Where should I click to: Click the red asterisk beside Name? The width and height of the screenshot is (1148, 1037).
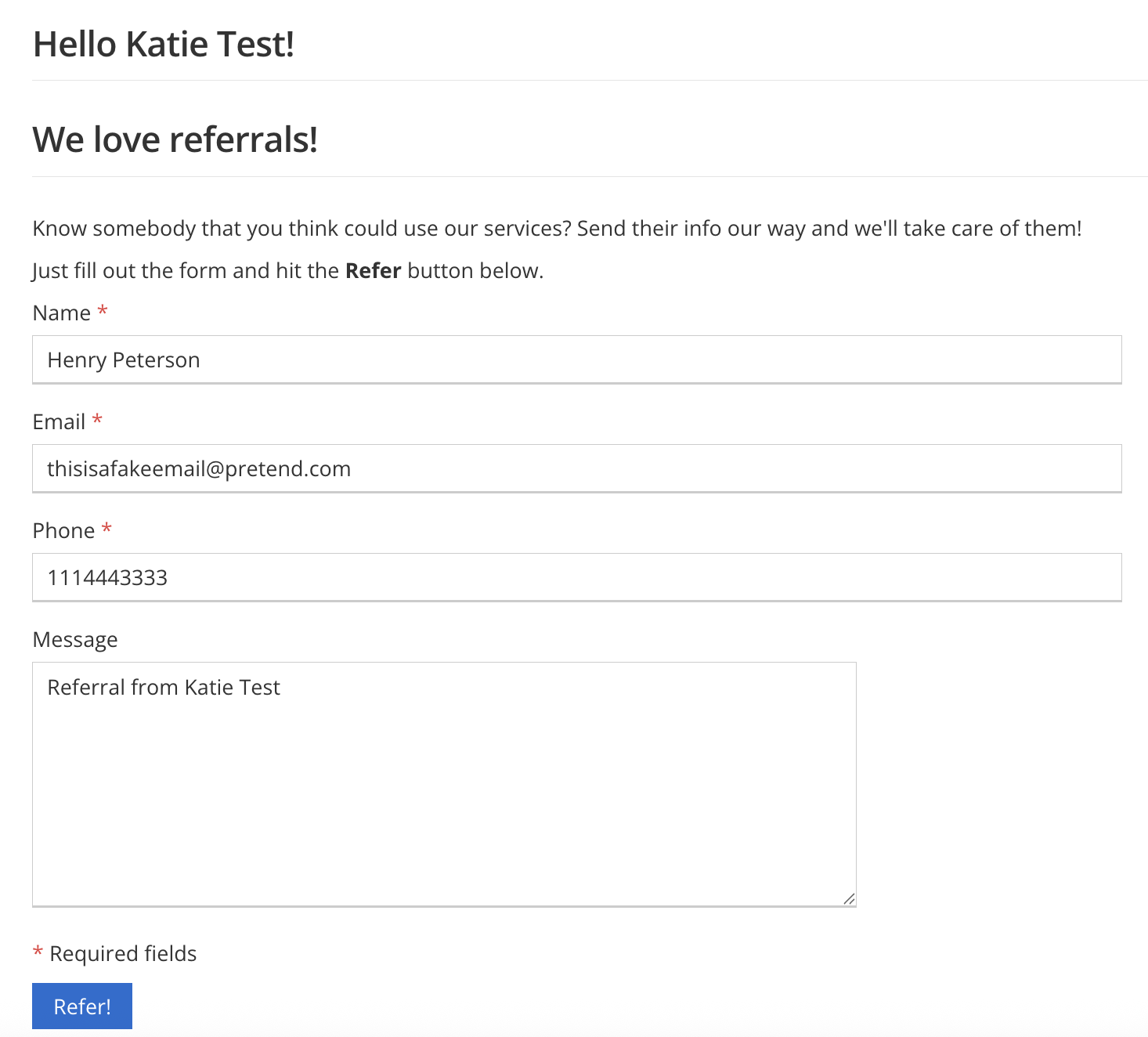103,312
